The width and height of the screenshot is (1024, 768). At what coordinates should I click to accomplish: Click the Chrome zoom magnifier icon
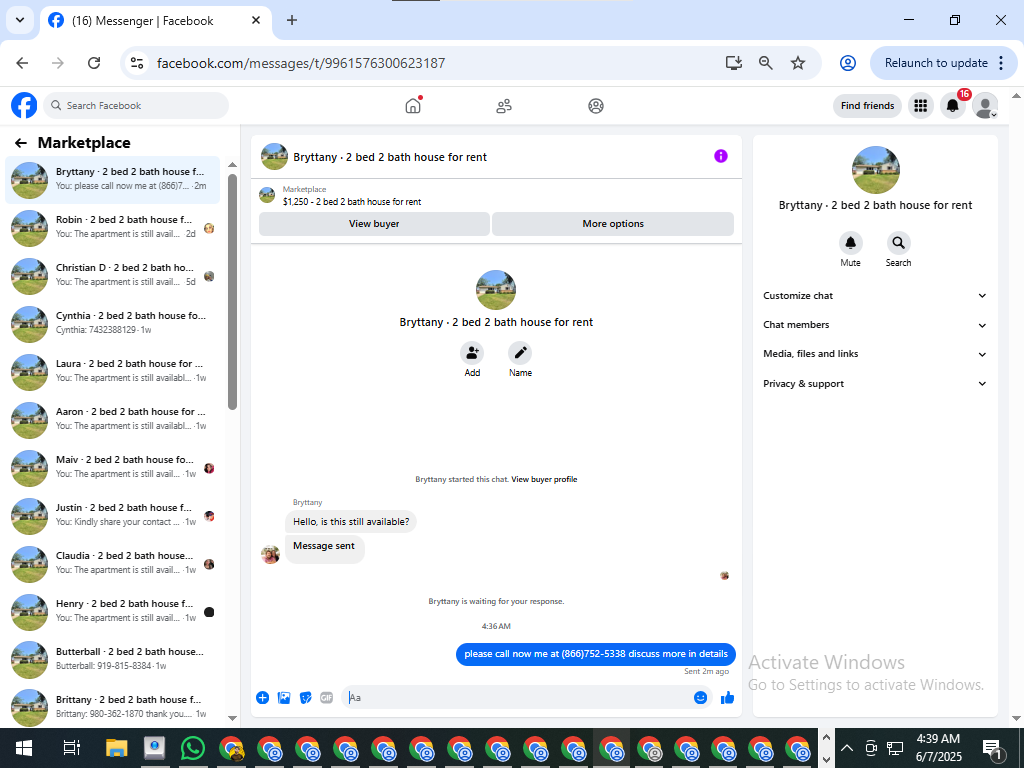(x=765, y=63)
